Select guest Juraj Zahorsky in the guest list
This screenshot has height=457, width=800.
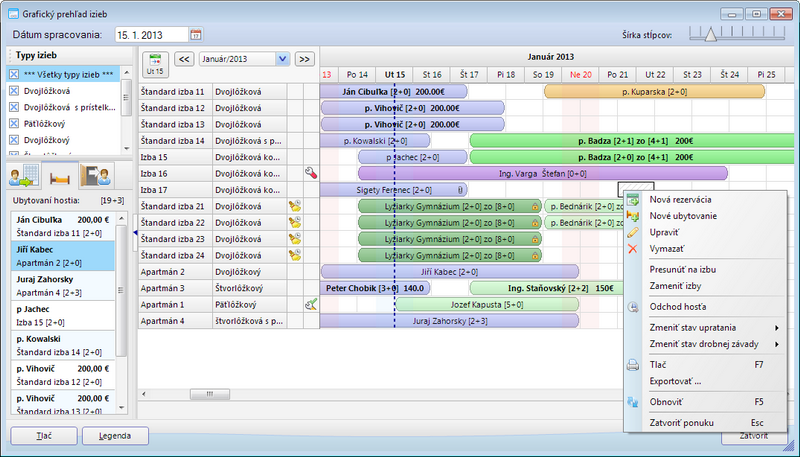[x=63, y=286]
